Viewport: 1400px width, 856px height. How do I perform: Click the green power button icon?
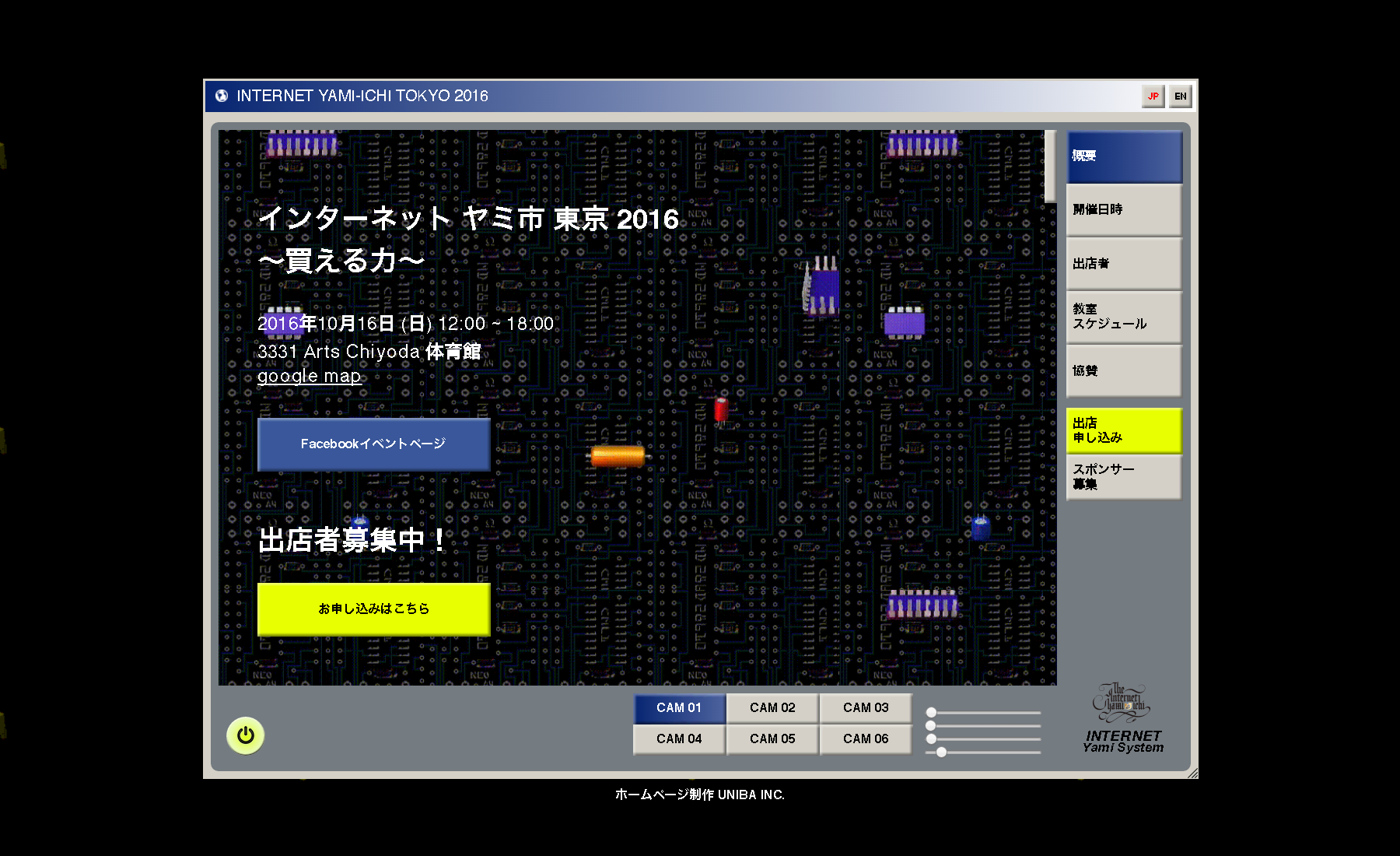tap(245, 735)
